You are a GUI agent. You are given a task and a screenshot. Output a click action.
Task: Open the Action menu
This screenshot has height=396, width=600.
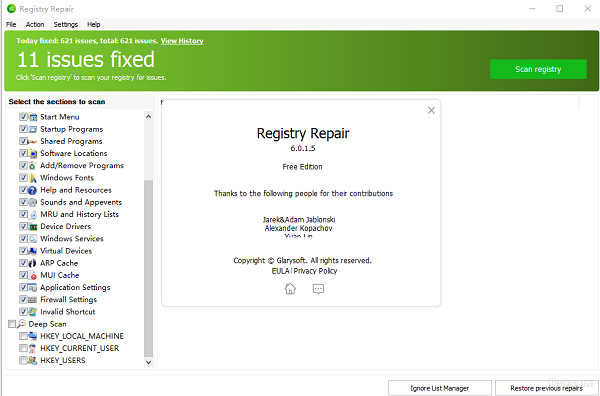click(35, 24)
